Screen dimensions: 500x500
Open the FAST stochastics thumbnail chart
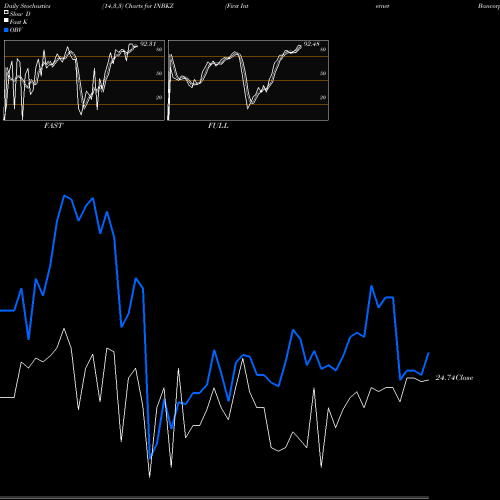(x=84, y=80)
